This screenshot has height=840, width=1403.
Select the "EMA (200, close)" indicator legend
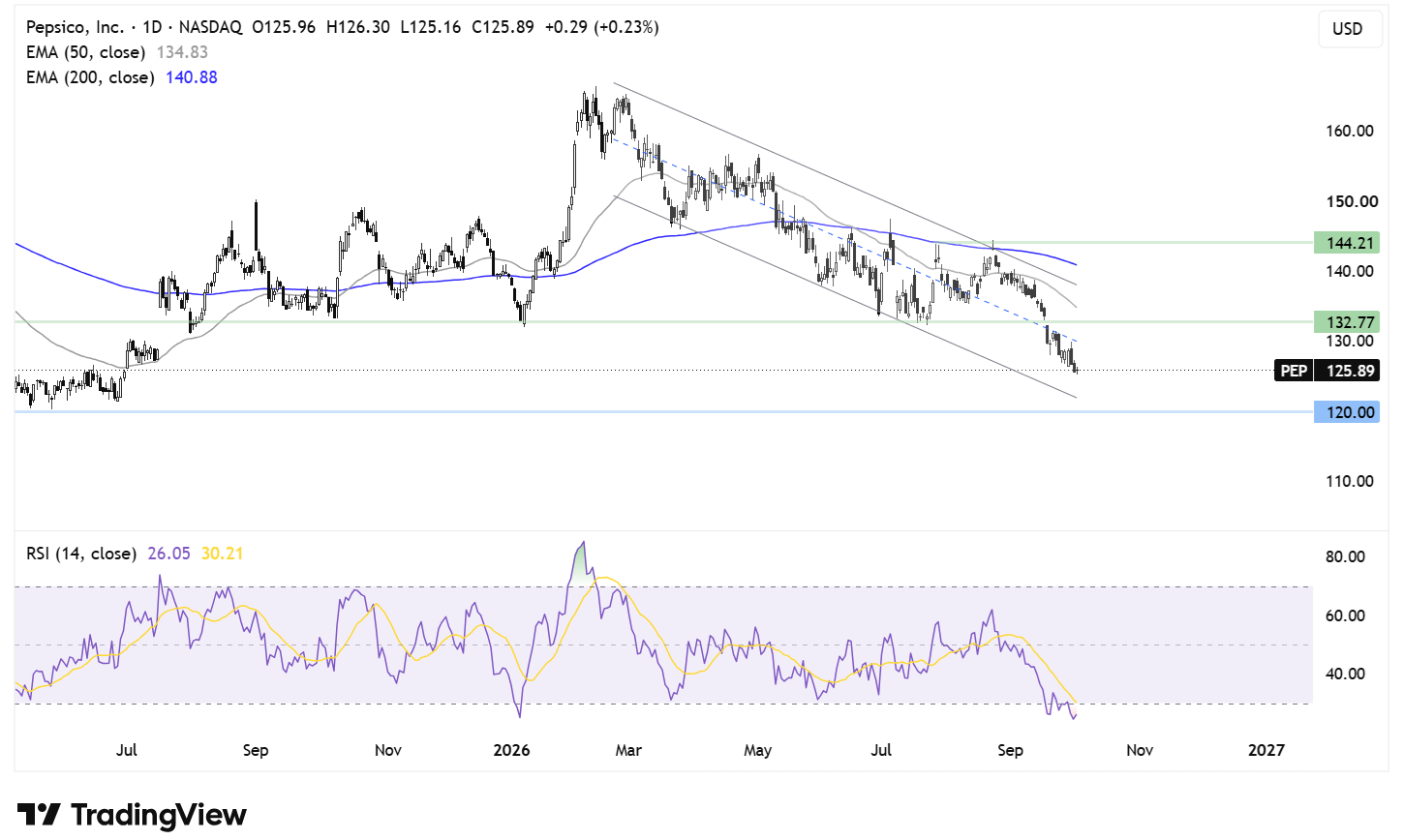point(90,77)
